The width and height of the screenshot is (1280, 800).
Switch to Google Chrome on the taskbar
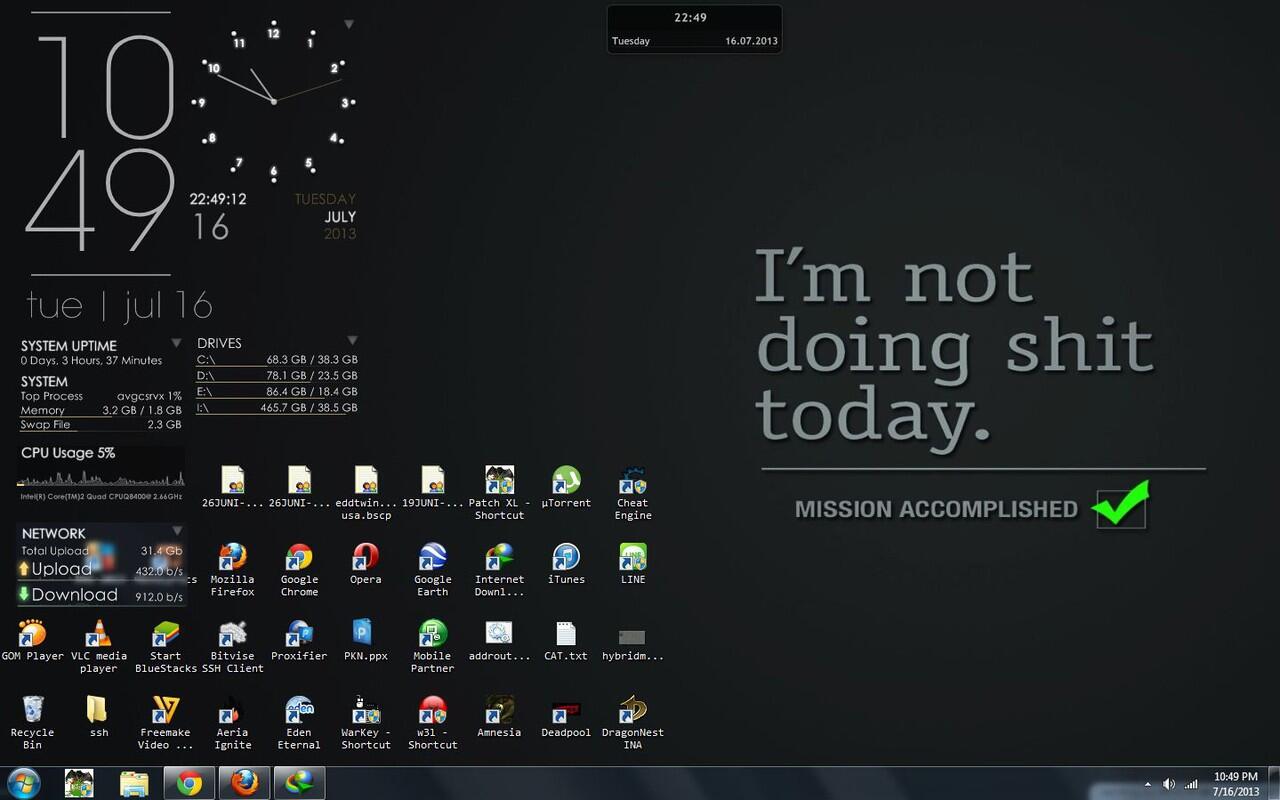tap(189, 783)
